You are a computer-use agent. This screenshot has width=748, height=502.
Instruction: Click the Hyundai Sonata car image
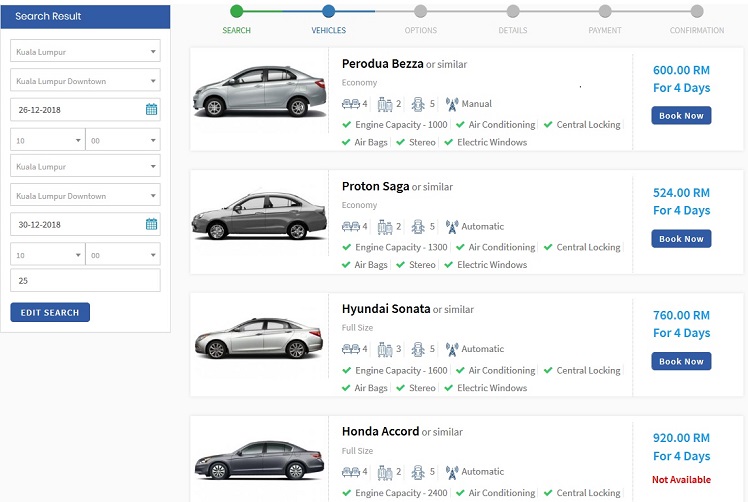[x=259, y=337]
